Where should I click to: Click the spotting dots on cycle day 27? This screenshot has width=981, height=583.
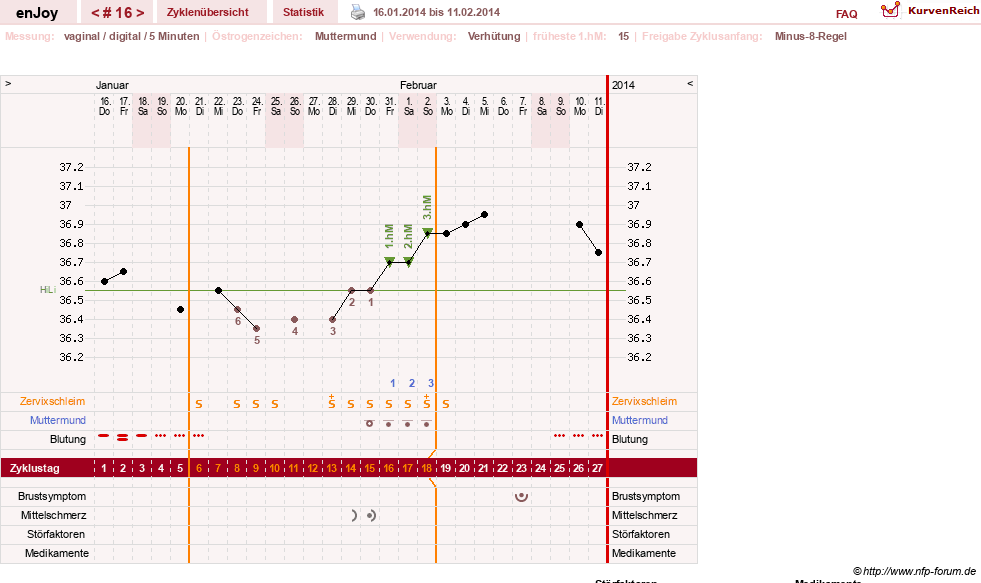[x=597, y=435]
